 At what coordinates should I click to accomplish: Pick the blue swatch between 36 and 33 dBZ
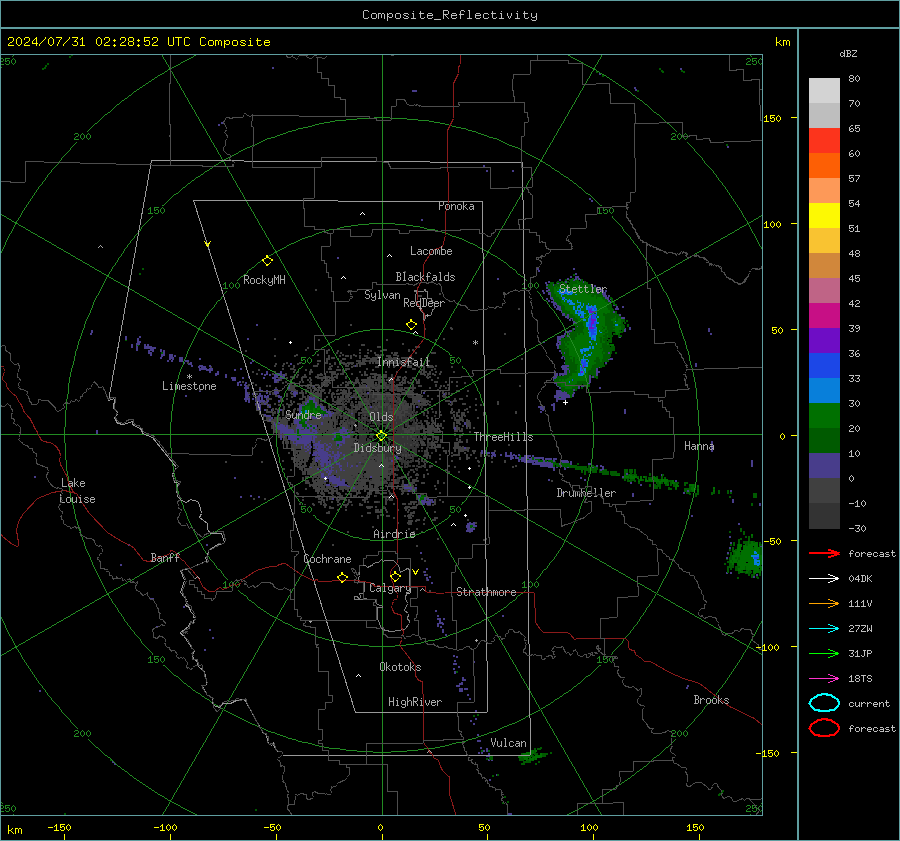pos(824,366)
